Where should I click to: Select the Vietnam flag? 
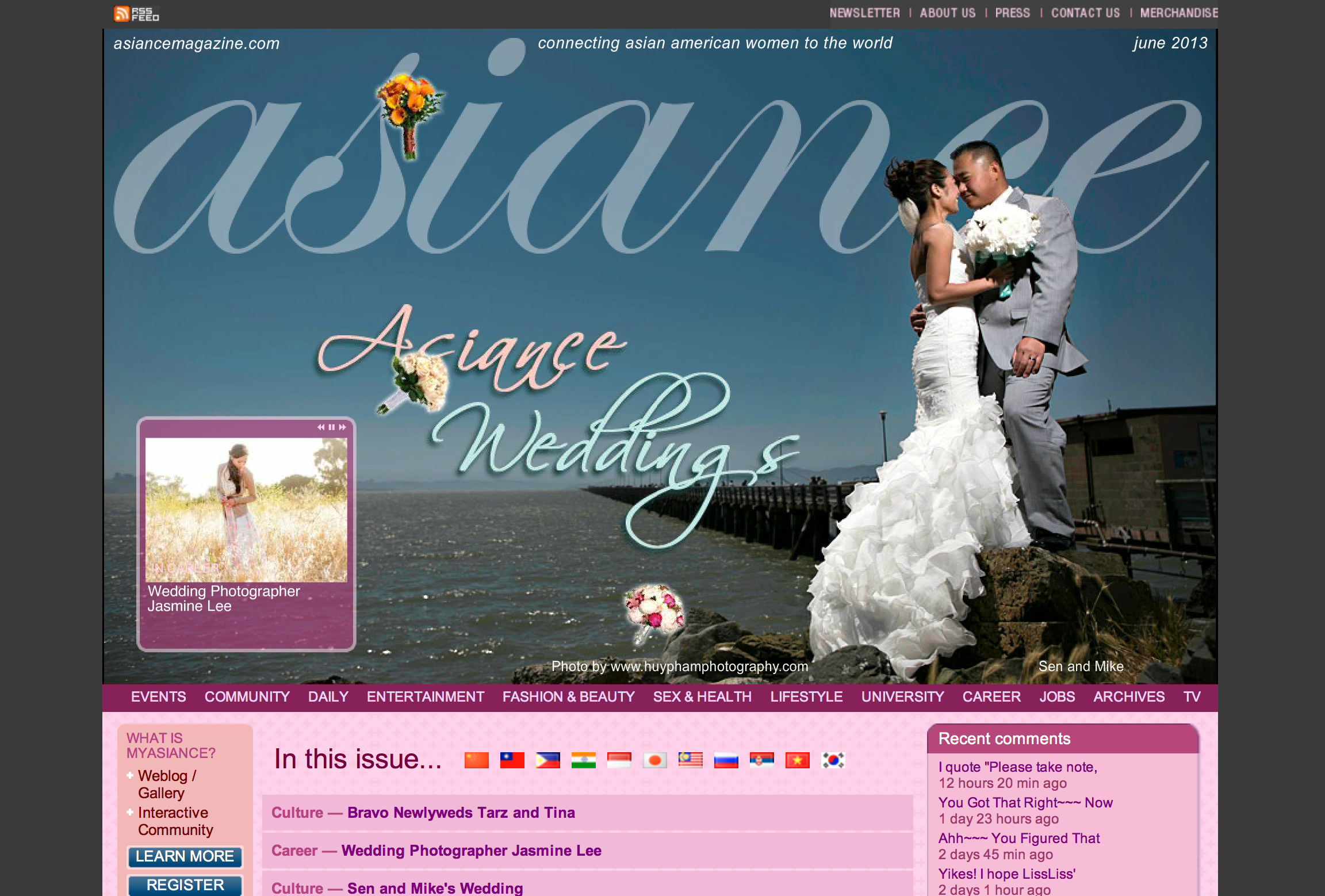pyautogui.click(x=797, y=760)
